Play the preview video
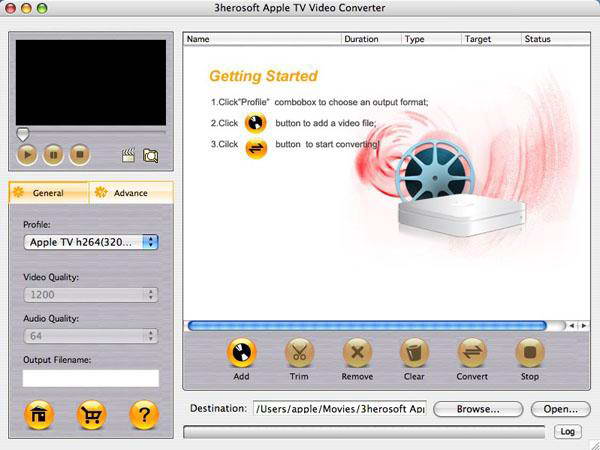 (x=27, y=155)
